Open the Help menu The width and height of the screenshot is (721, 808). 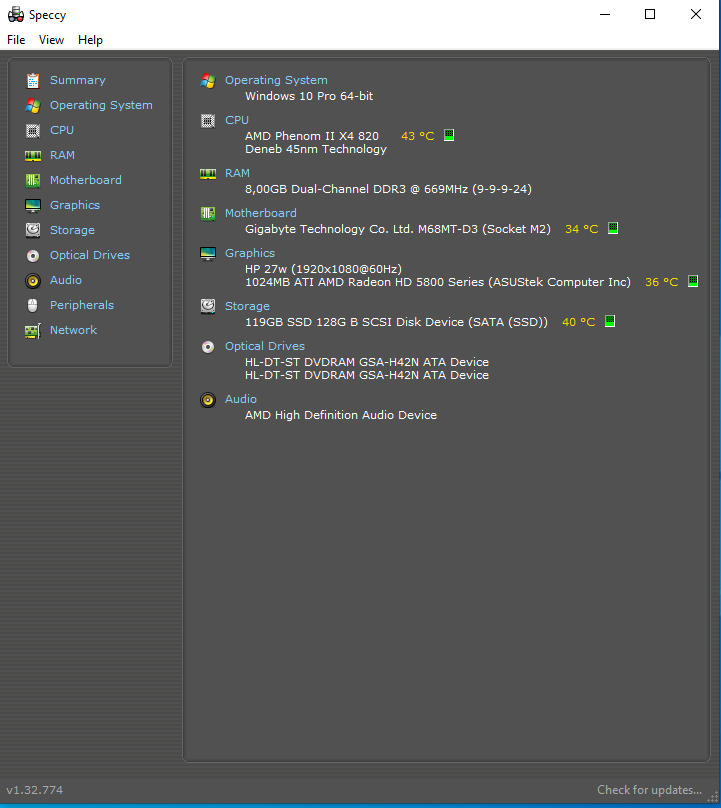click(x=90, y=40)
